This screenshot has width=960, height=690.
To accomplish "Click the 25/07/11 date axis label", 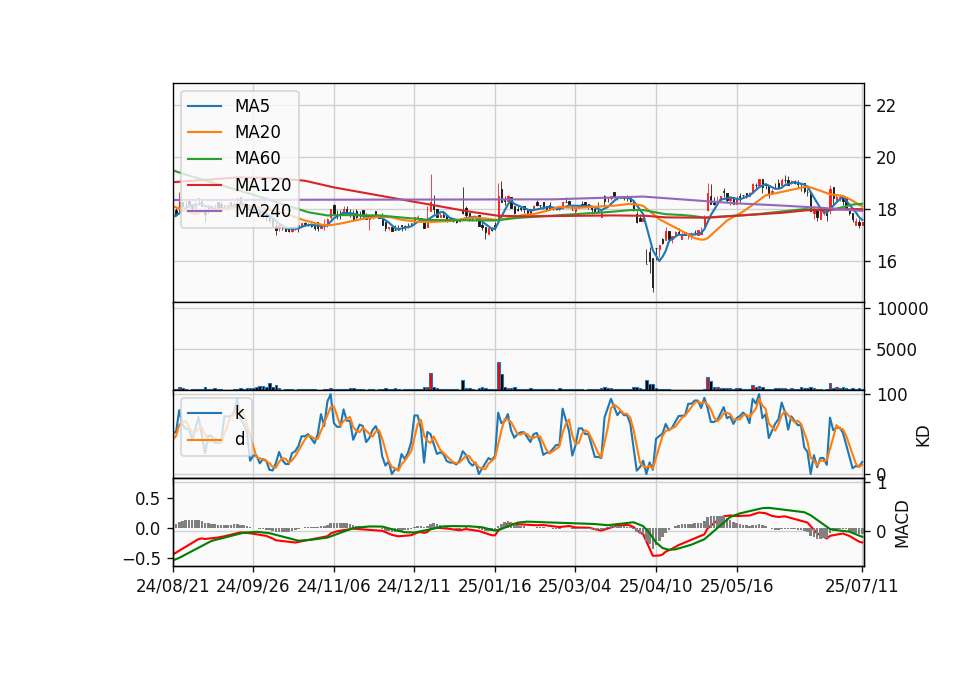I will [861, 586].
